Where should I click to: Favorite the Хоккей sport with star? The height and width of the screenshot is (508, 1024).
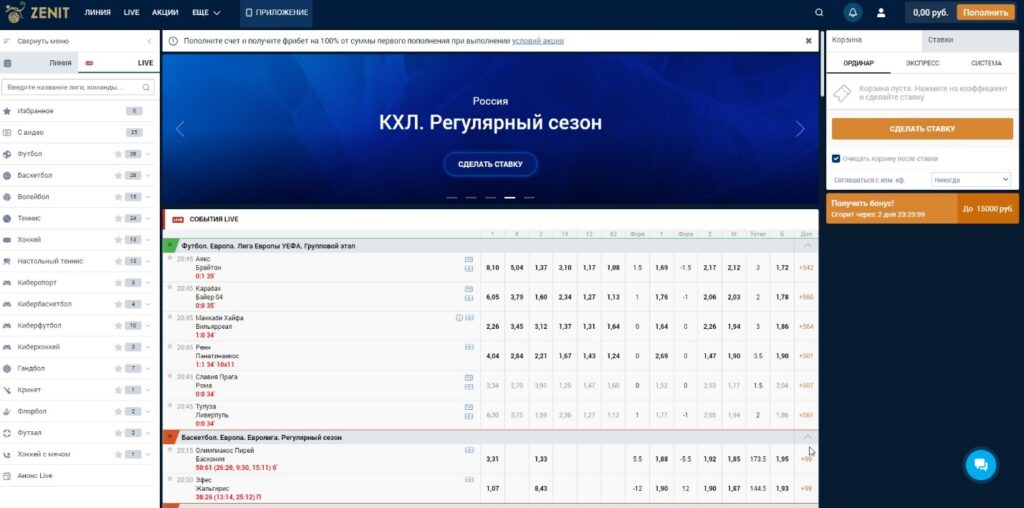118,240
